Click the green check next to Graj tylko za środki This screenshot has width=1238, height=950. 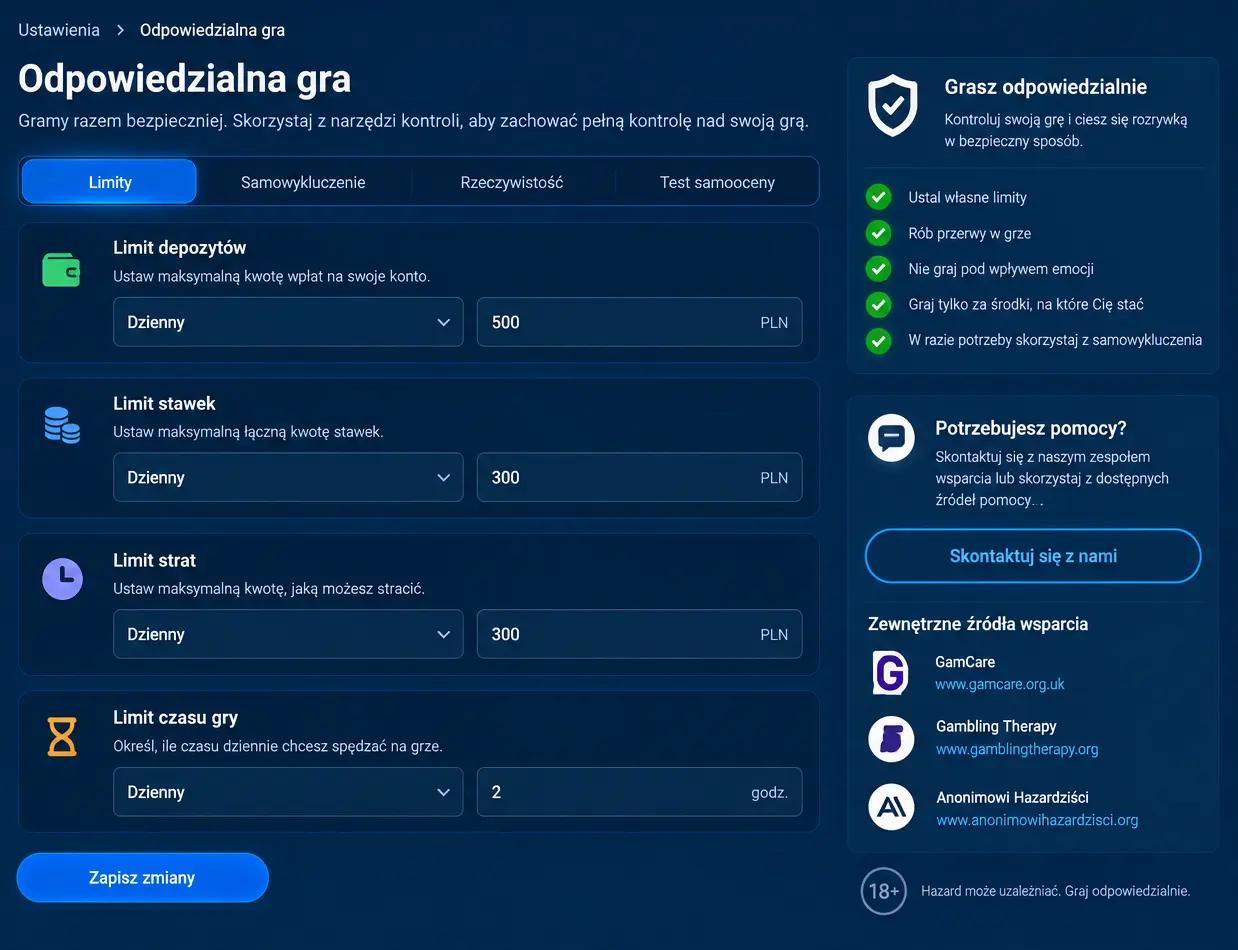(878, 304)
